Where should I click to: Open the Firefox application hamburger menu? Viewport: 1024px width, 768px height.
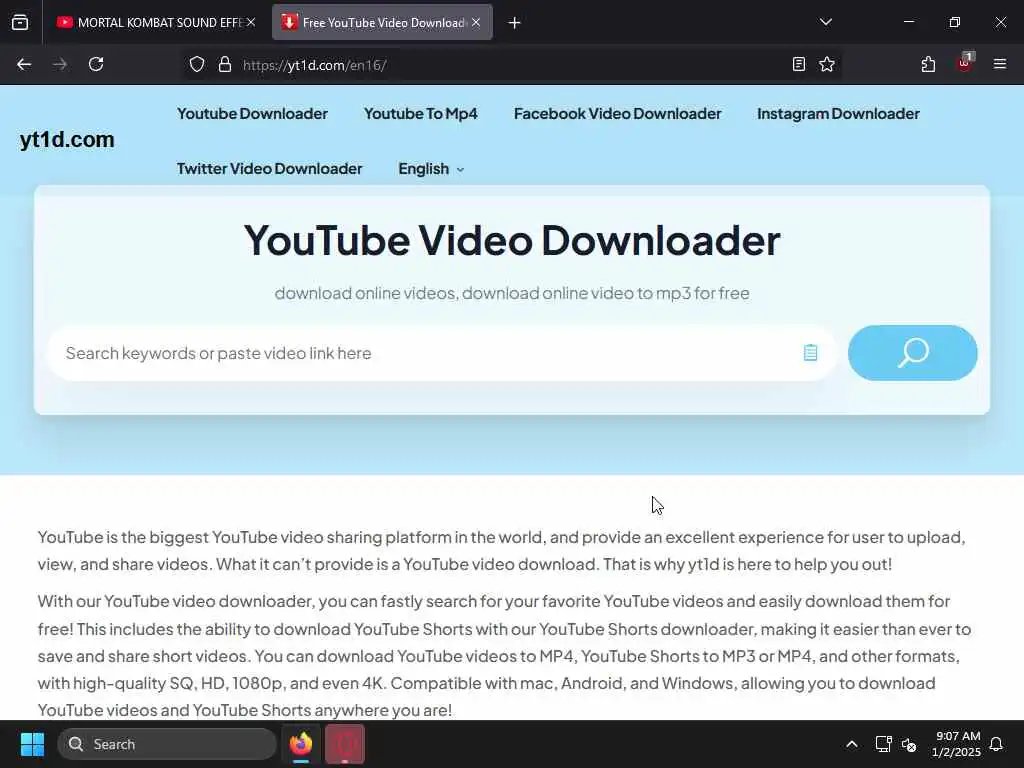pyautogui.click(x=1000, y=64)
